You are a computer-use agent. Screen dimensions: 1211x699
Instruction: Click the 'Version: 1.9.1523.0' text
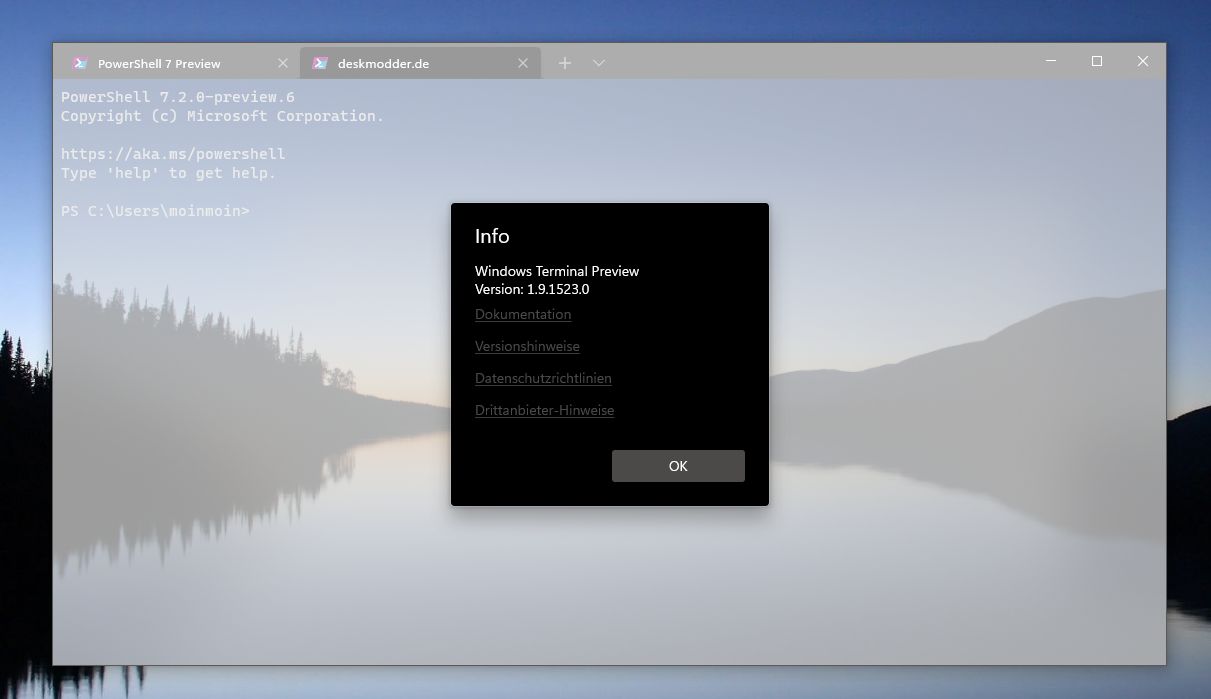(x=532, y=289)
